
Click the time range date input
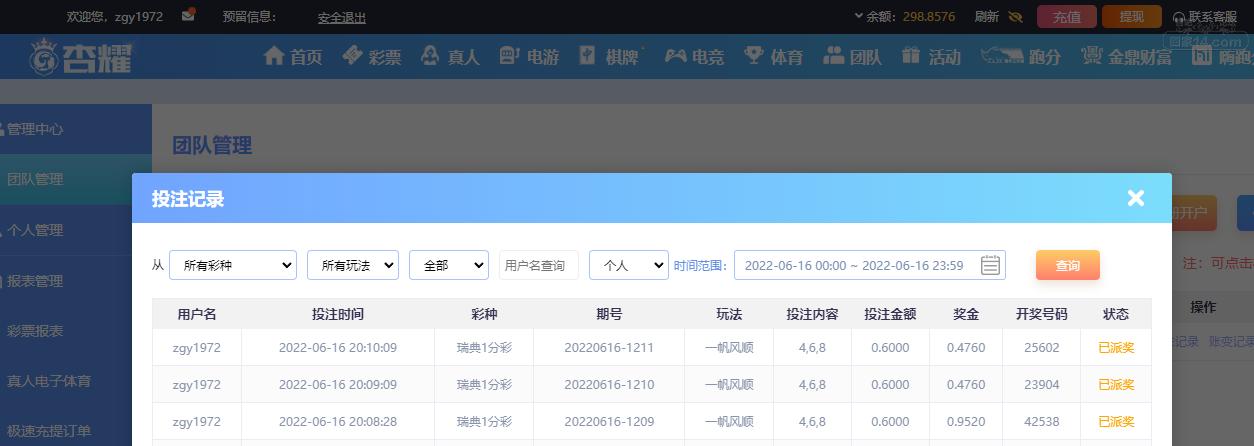870,265
